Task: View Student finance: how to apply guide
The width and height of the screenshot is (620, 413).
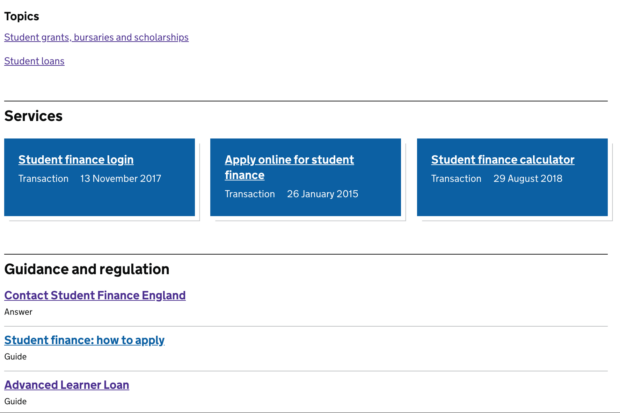Action: tap(84, 340)
